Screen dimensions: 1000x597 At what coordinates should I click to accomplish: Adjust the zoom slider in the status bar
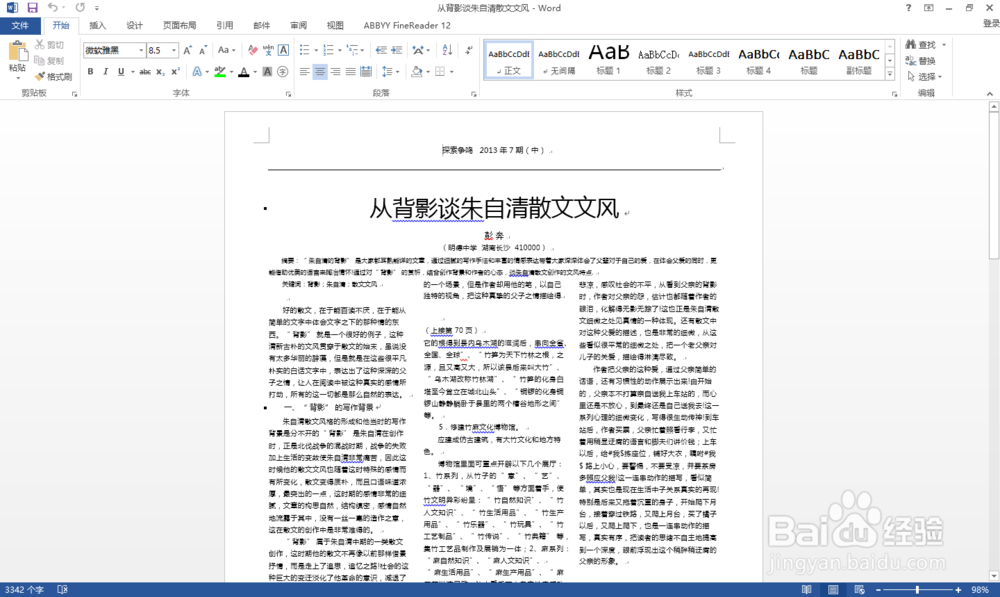coord(917,590)
